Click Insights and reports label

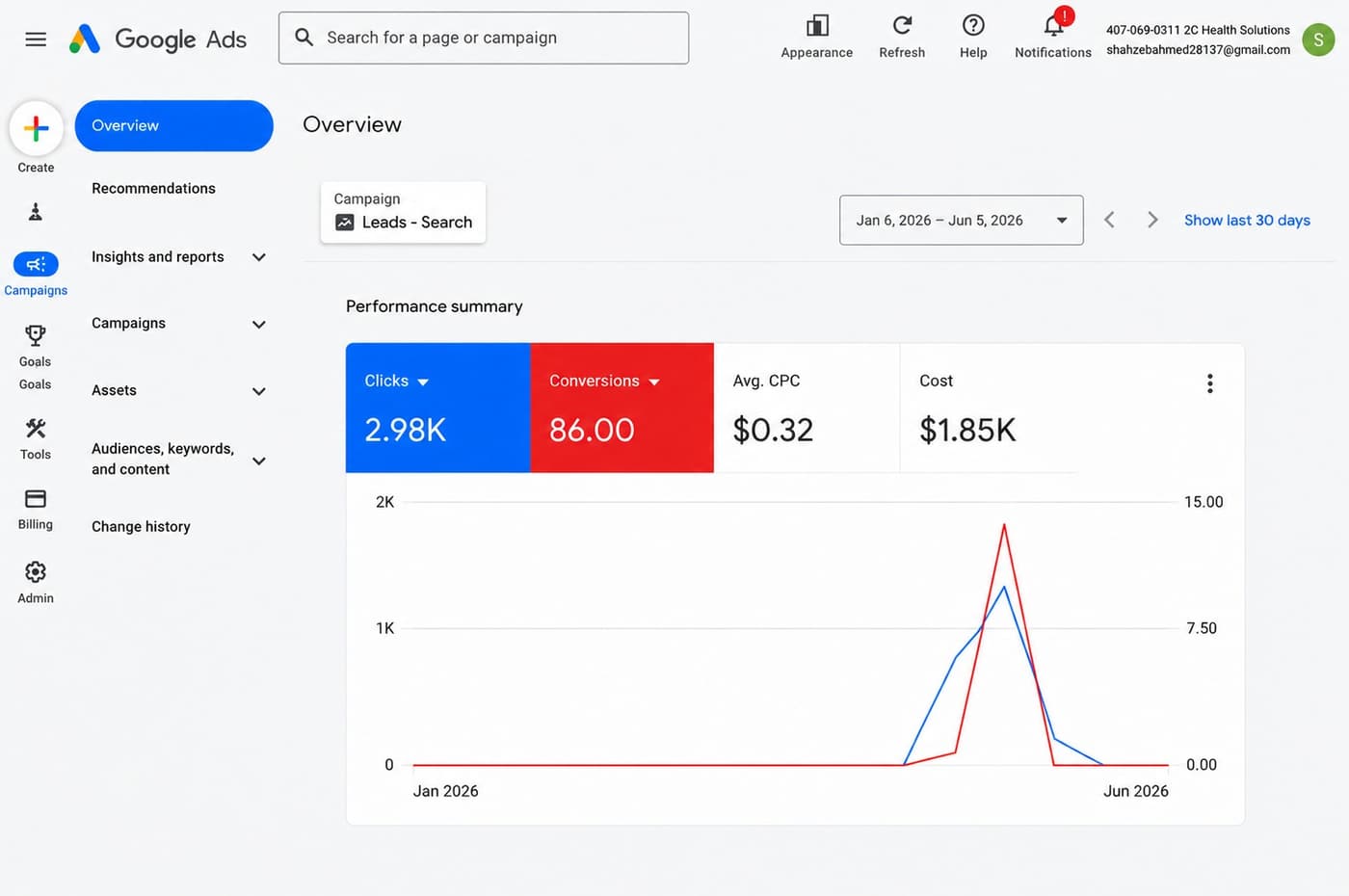tap(158, 257)
